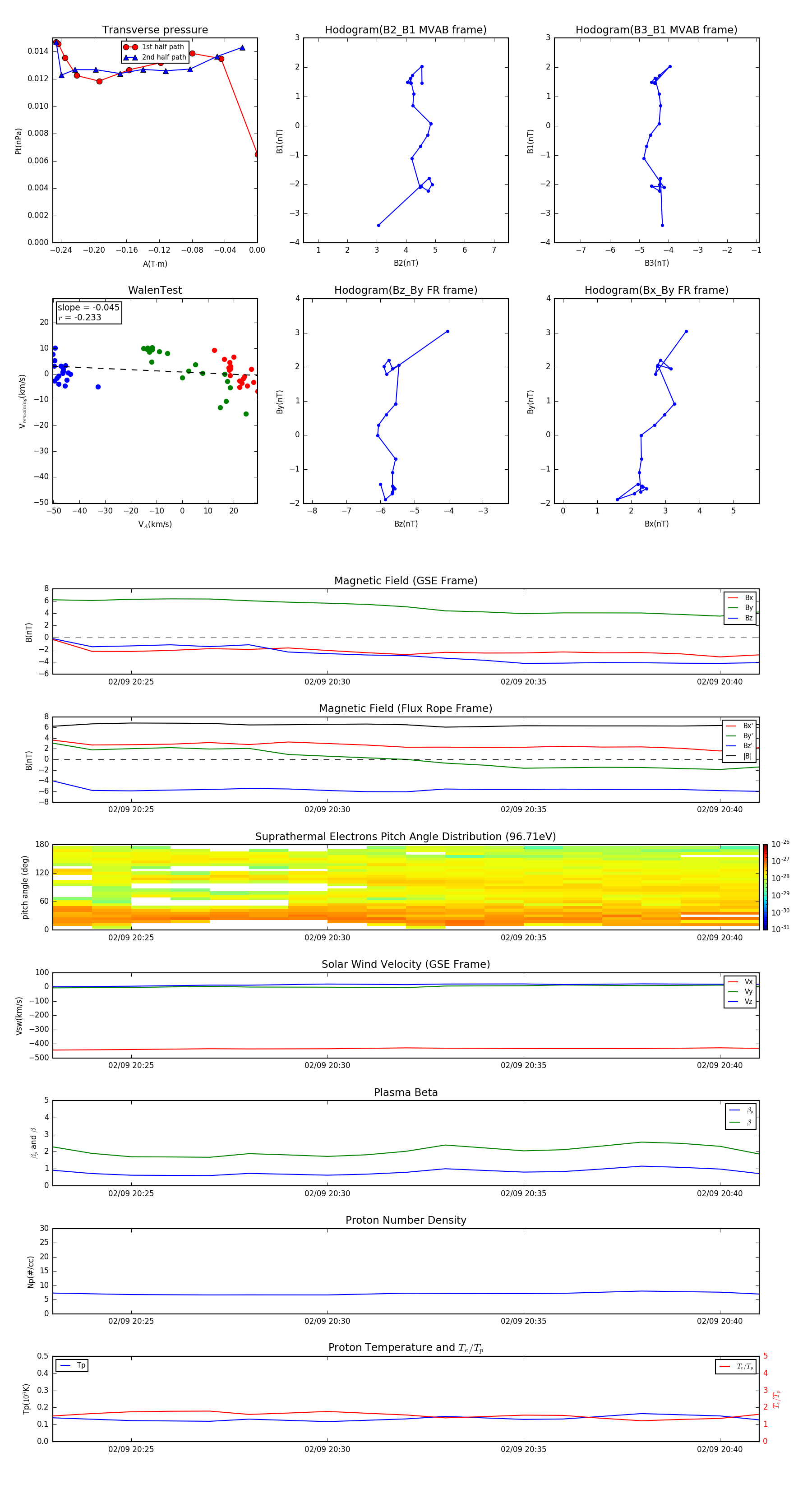Click the 'WalenTest' plot title
Image resolution: width=812 pixels, height=1489 pixels.
coord(155,290)
